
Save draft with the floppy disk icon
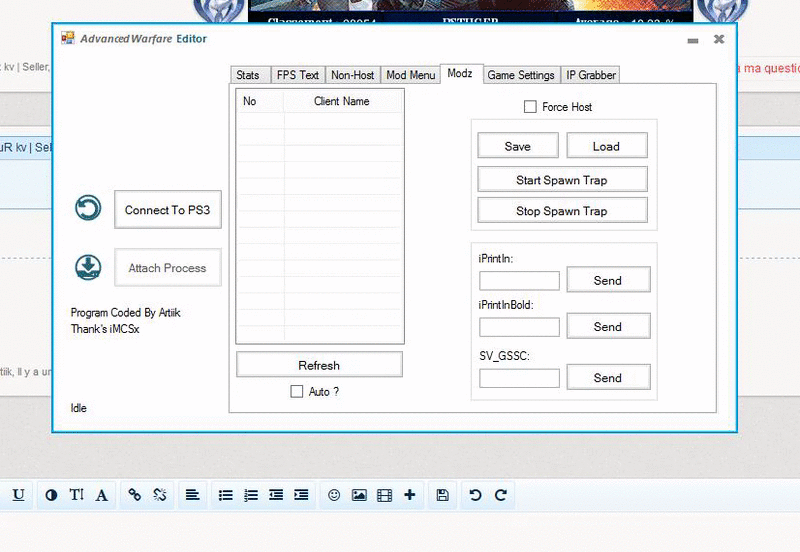(x=442, y=495)
